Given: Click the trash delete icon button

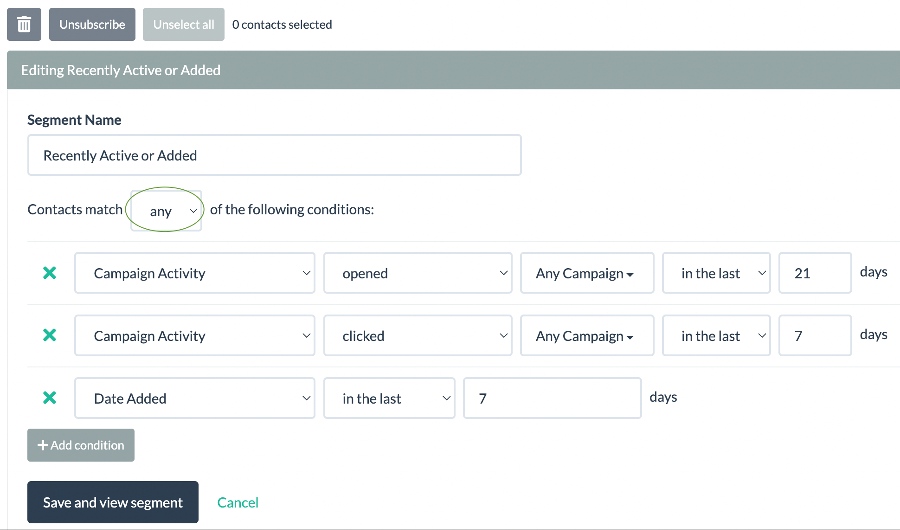Looking at the screenshot, I should [24, 25].
